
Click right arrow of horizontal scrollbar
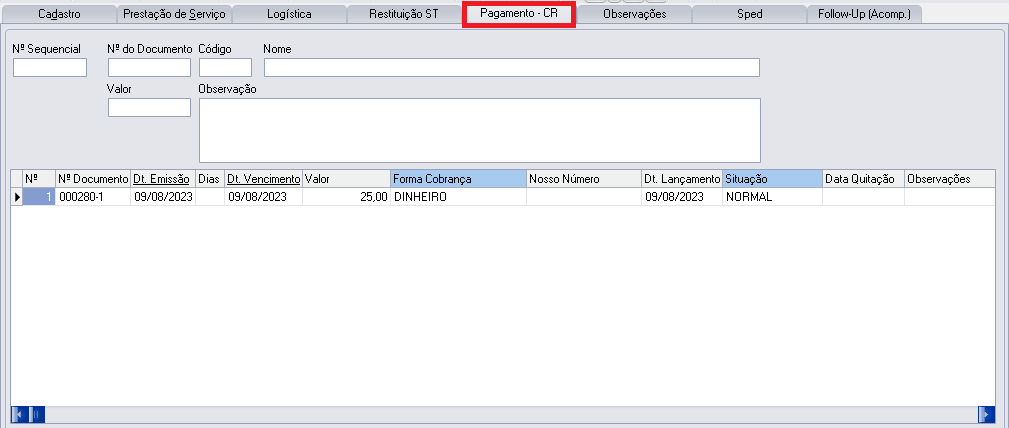(987, 414)
